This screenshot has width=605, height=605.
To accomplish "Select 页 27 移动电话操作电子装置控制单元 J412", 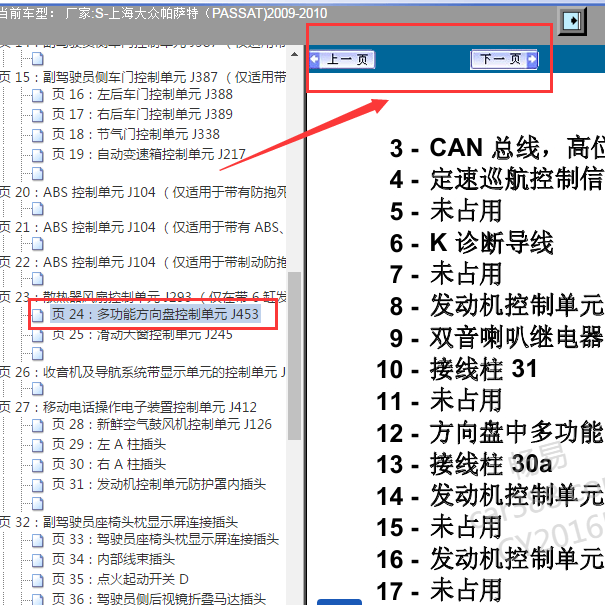I will point(128,407).
